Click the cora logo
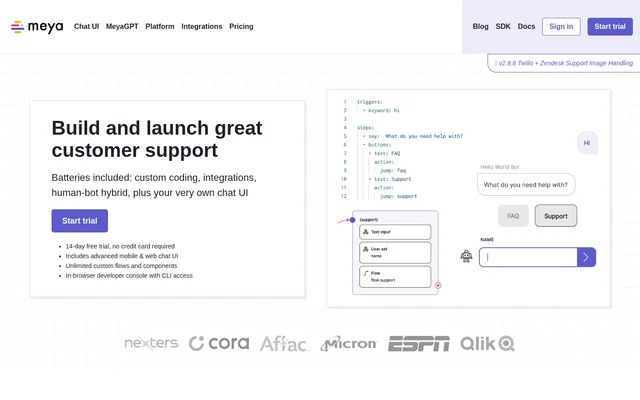 pos(219,343)
